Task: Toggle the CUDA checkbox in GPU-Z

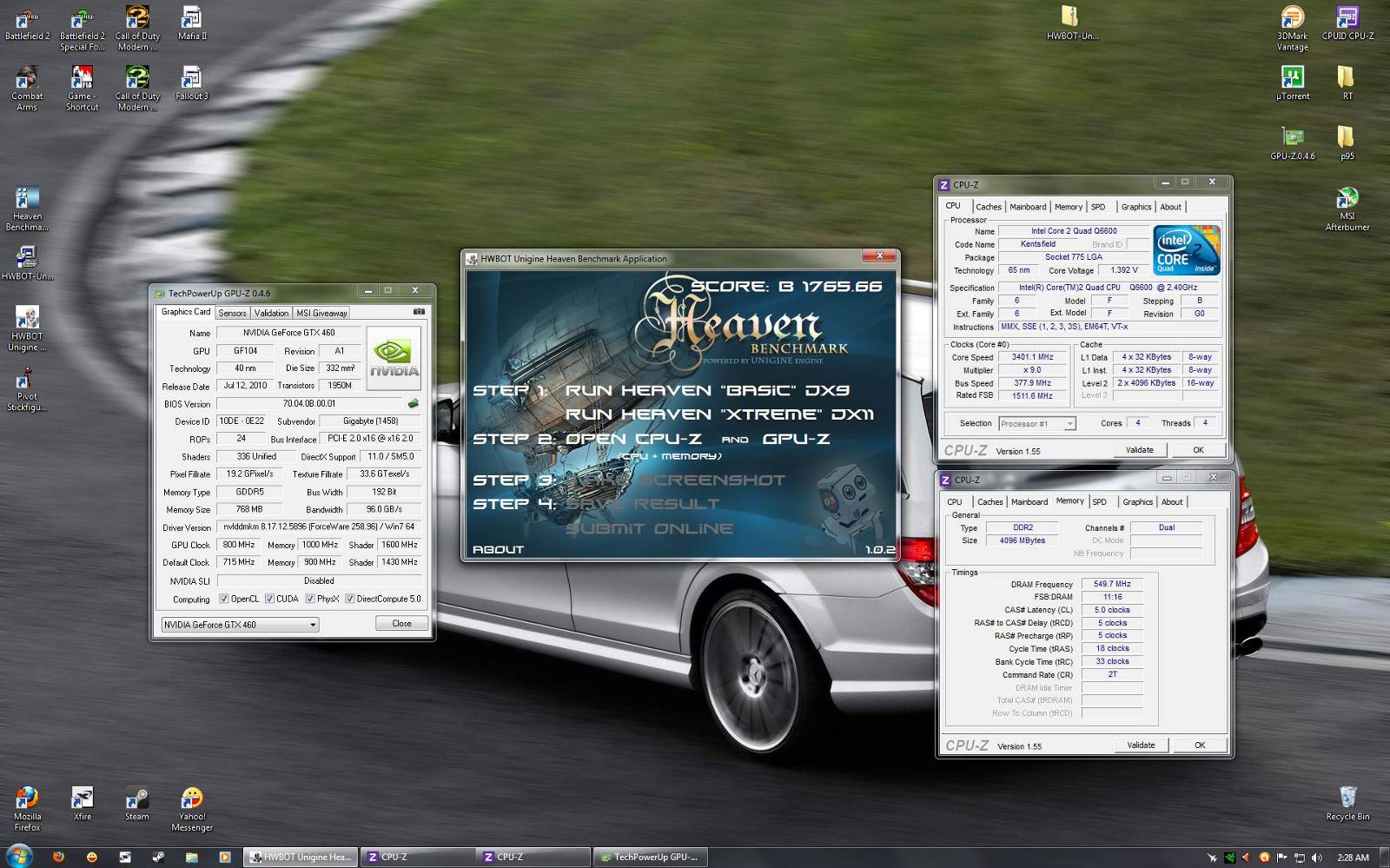Action: click(x=269, y=599)
